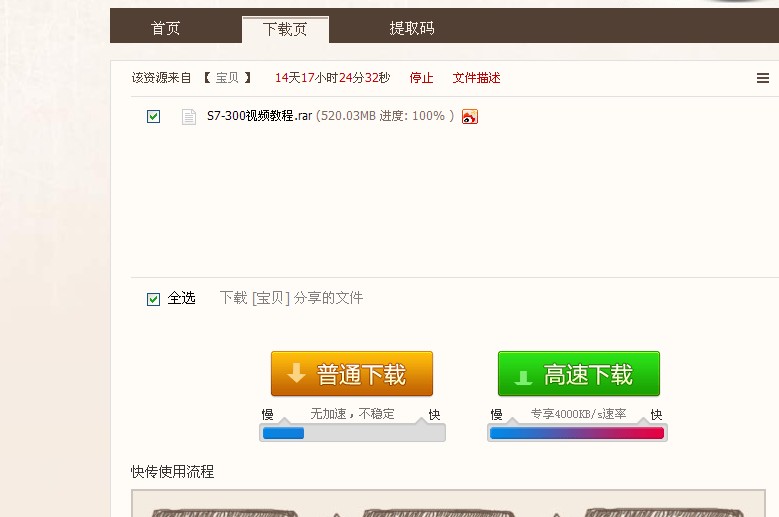
Task: Click the 无加速，不稳定 speed label
Action: tap(352, 413)
